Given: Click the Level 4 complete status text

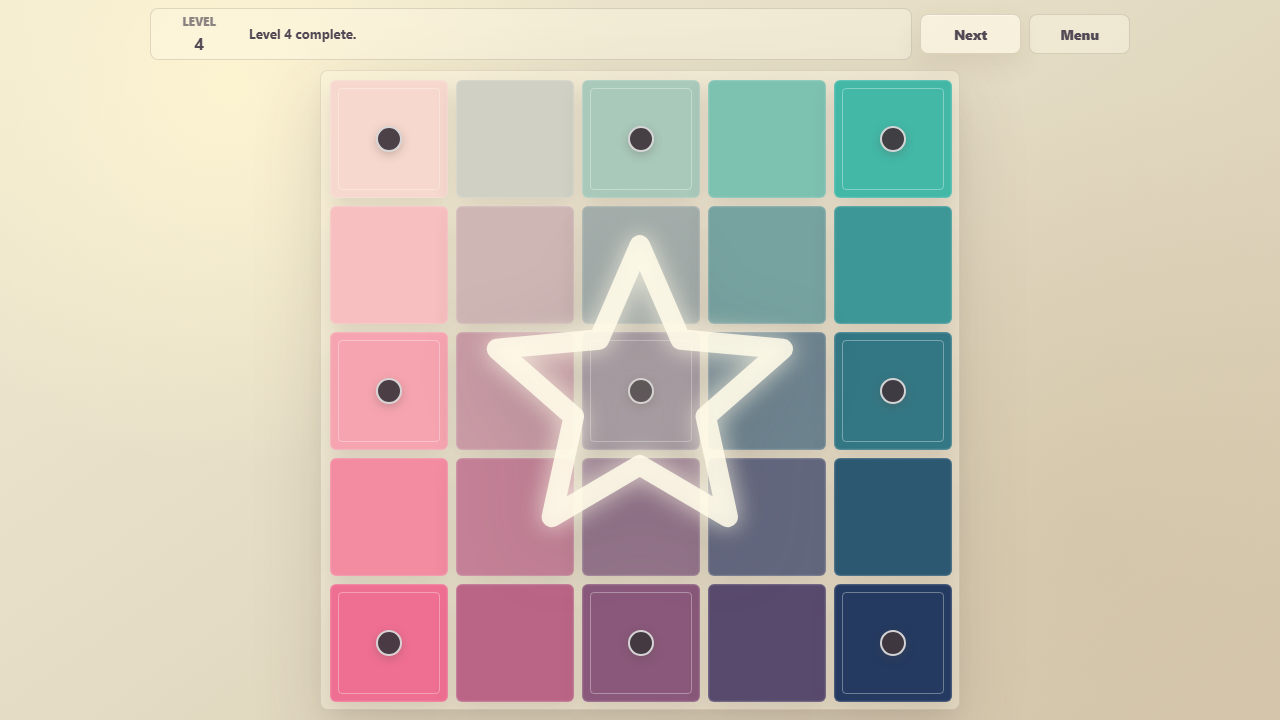Looking at the screenshot, I should (302, 34).
